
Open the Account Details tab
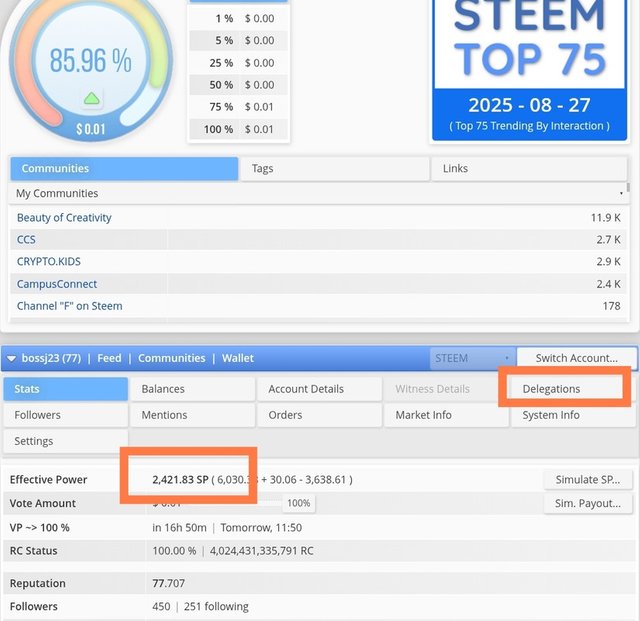coord(320,389)
